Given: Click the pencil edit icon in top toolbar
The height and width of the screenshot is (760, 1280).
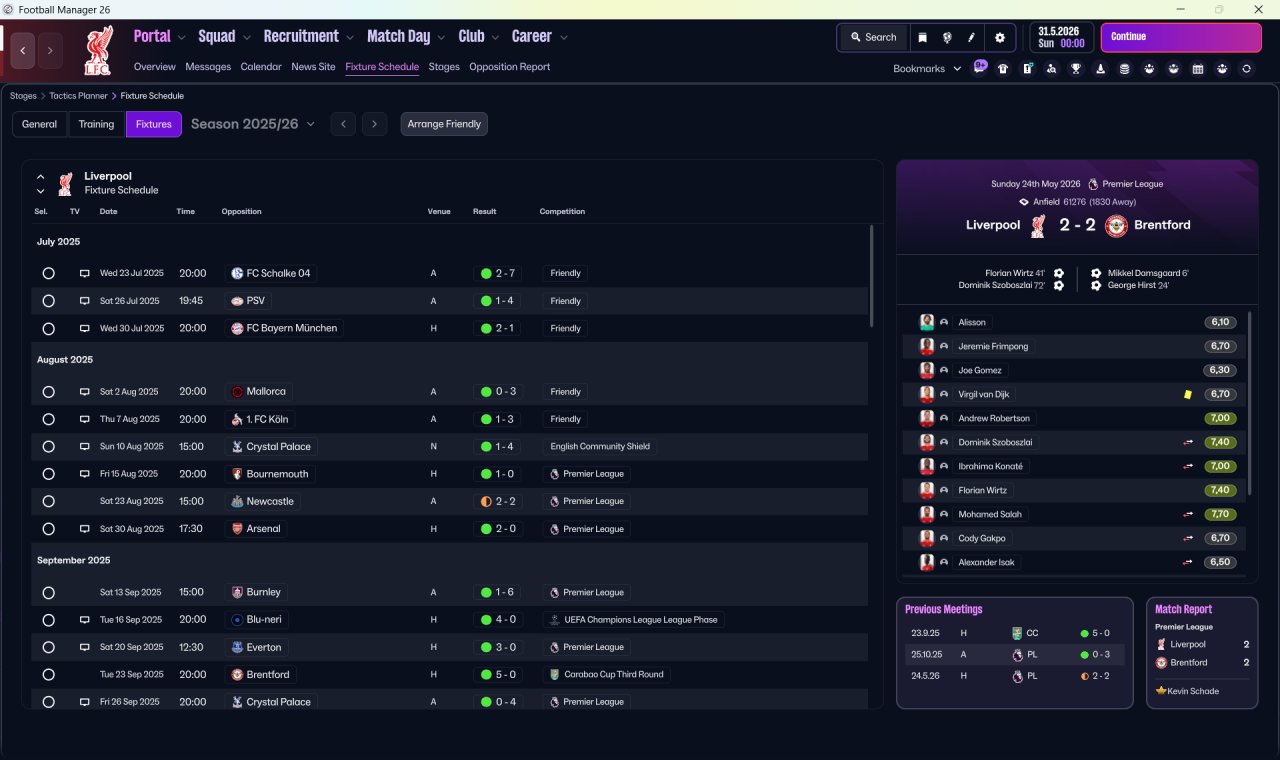Looking at the screenshot, I should click(x=971, y=37).
